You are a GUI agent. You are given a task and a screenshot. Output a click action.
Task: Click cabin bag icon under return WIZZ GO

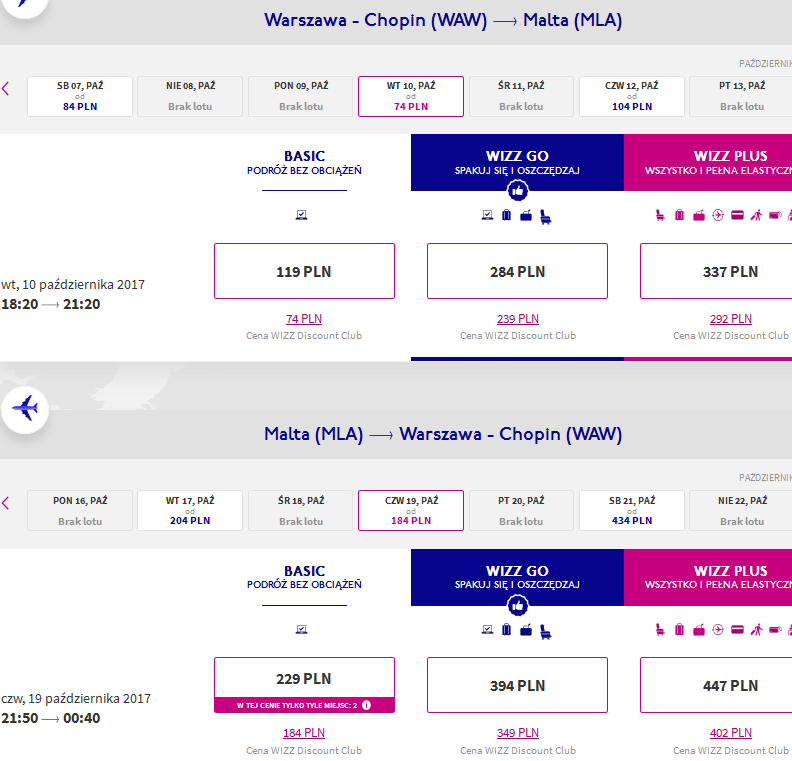pos(526,630)
